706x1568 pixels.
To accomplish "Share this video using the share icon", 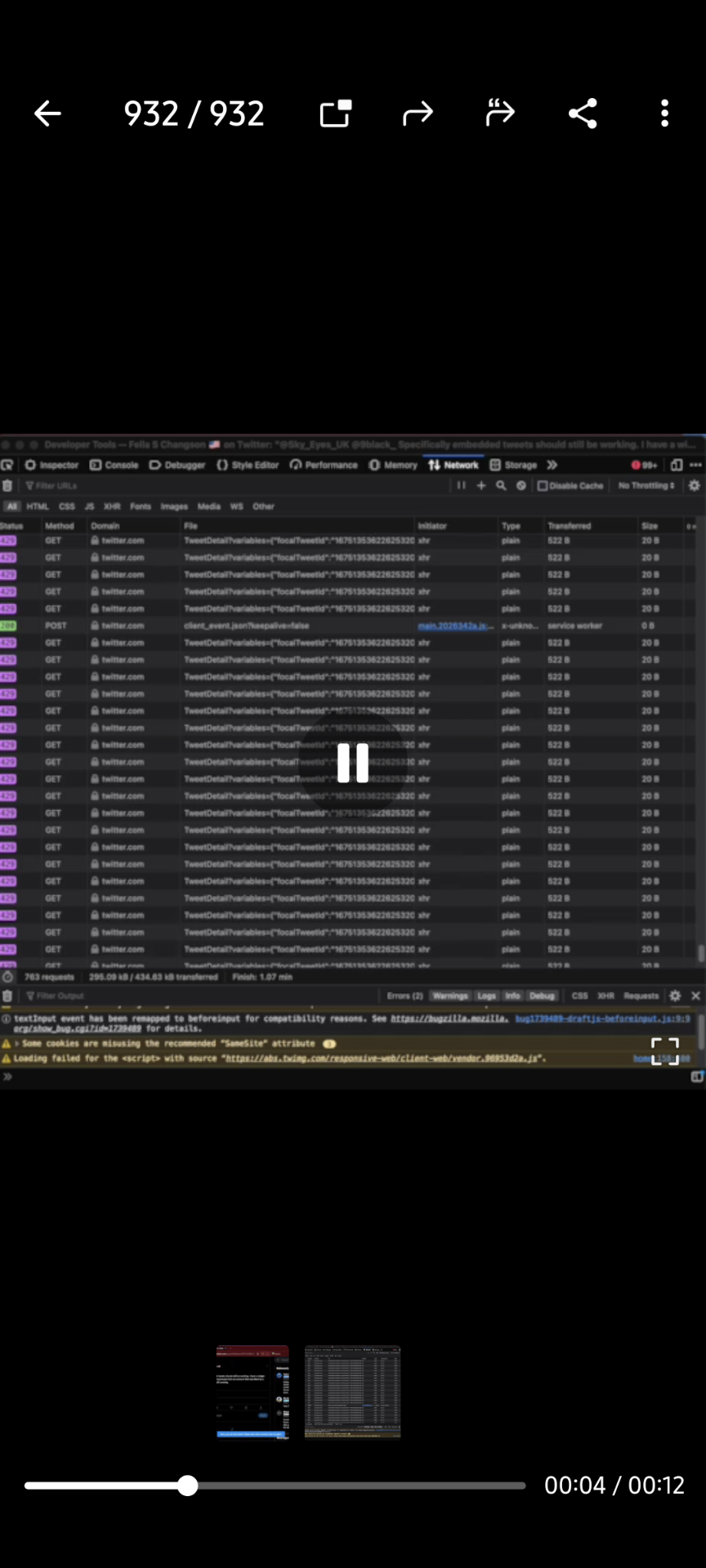I will tap(583, 114).
